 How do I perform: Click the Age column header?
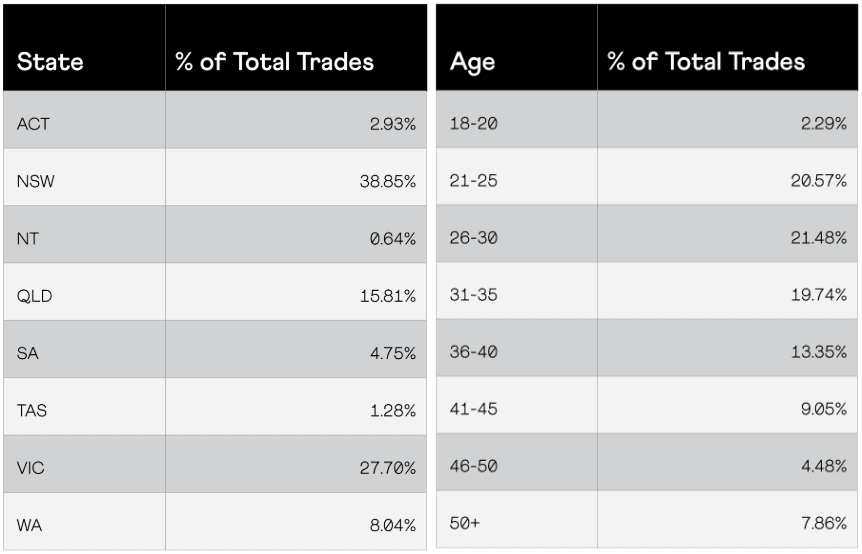tap(472, 62)
